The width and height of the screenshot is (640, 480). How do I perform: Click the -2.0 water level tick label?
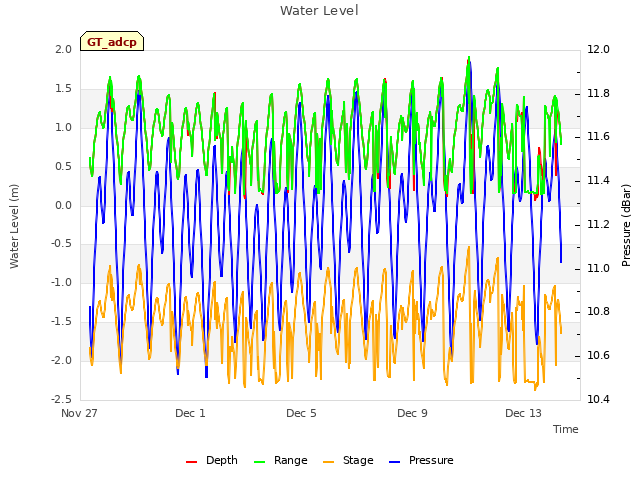click(x=61, y=360)
